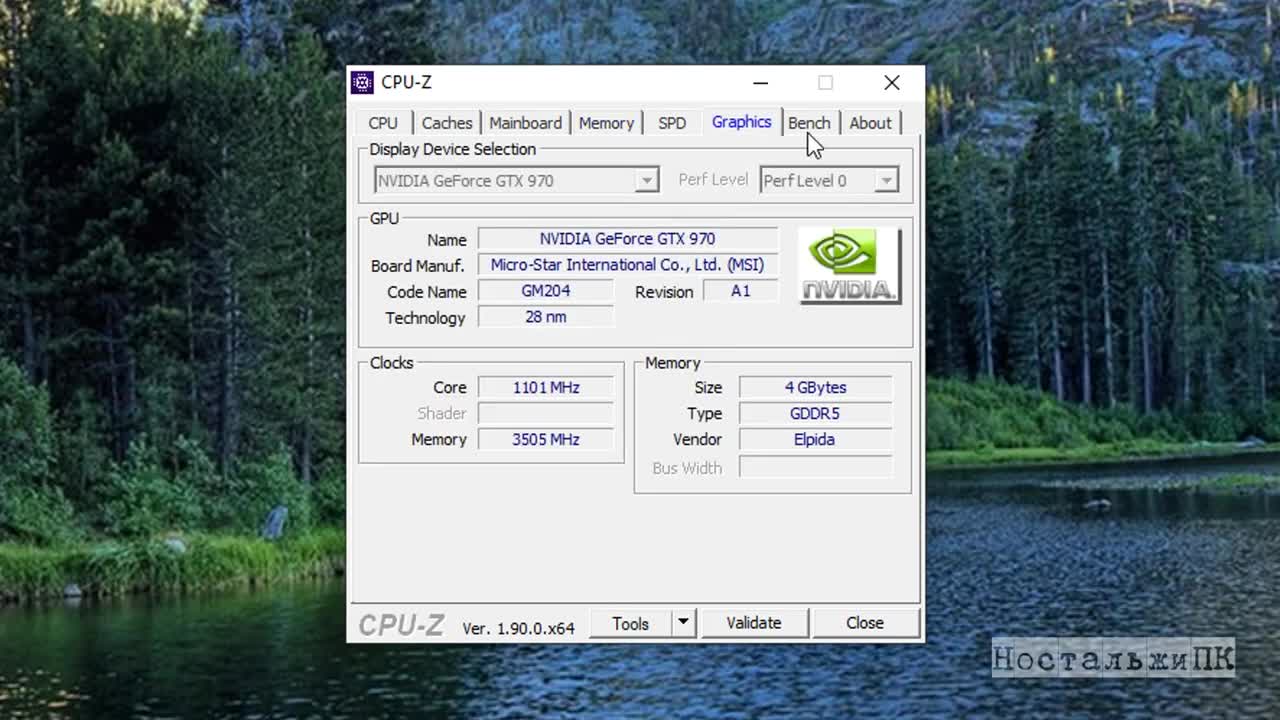
Task: Click the Core clock 1101 MHz value
Action: 546,387
